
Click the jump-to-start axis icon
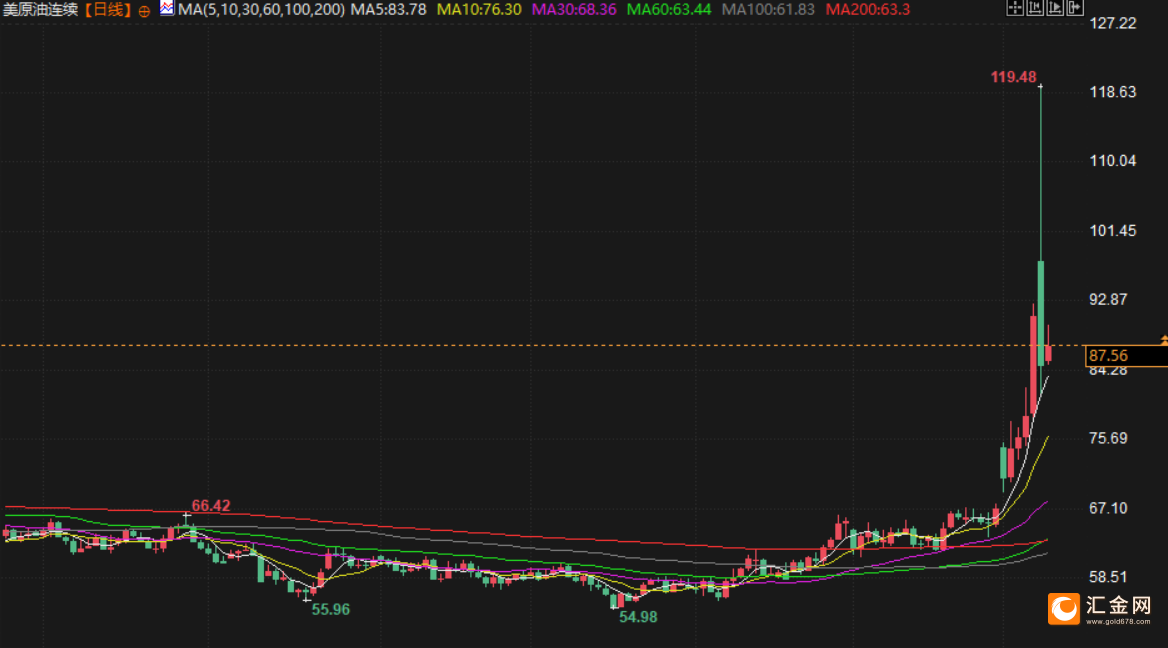coord(1035,8)
